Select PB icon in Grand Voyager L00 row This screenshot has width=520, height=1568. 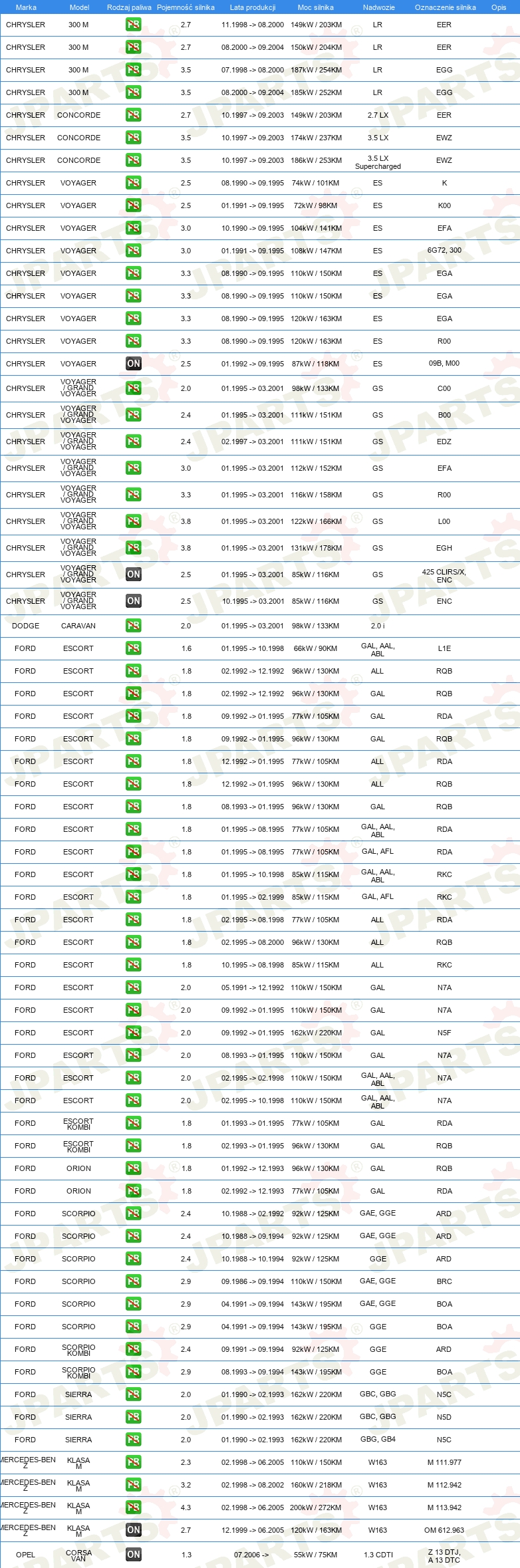tap(134, 521)
